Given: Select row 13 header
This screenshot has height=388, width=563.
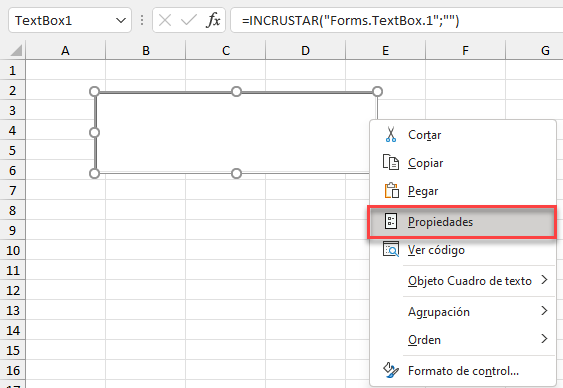Looking at the screenshot, I should 13,310.
